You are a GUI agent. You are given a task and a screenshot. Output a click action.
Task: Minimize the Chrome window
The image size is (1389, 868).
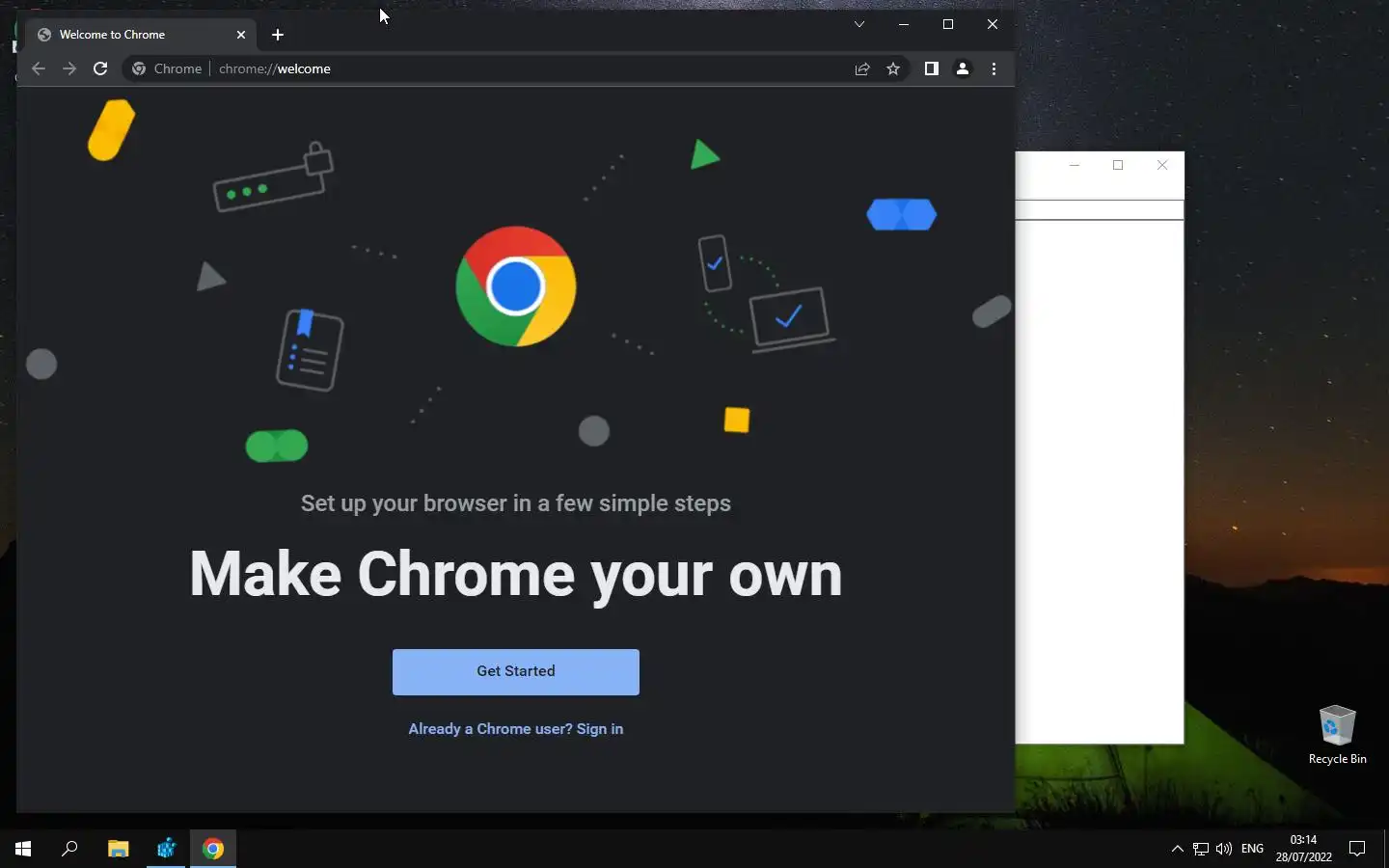904,24
